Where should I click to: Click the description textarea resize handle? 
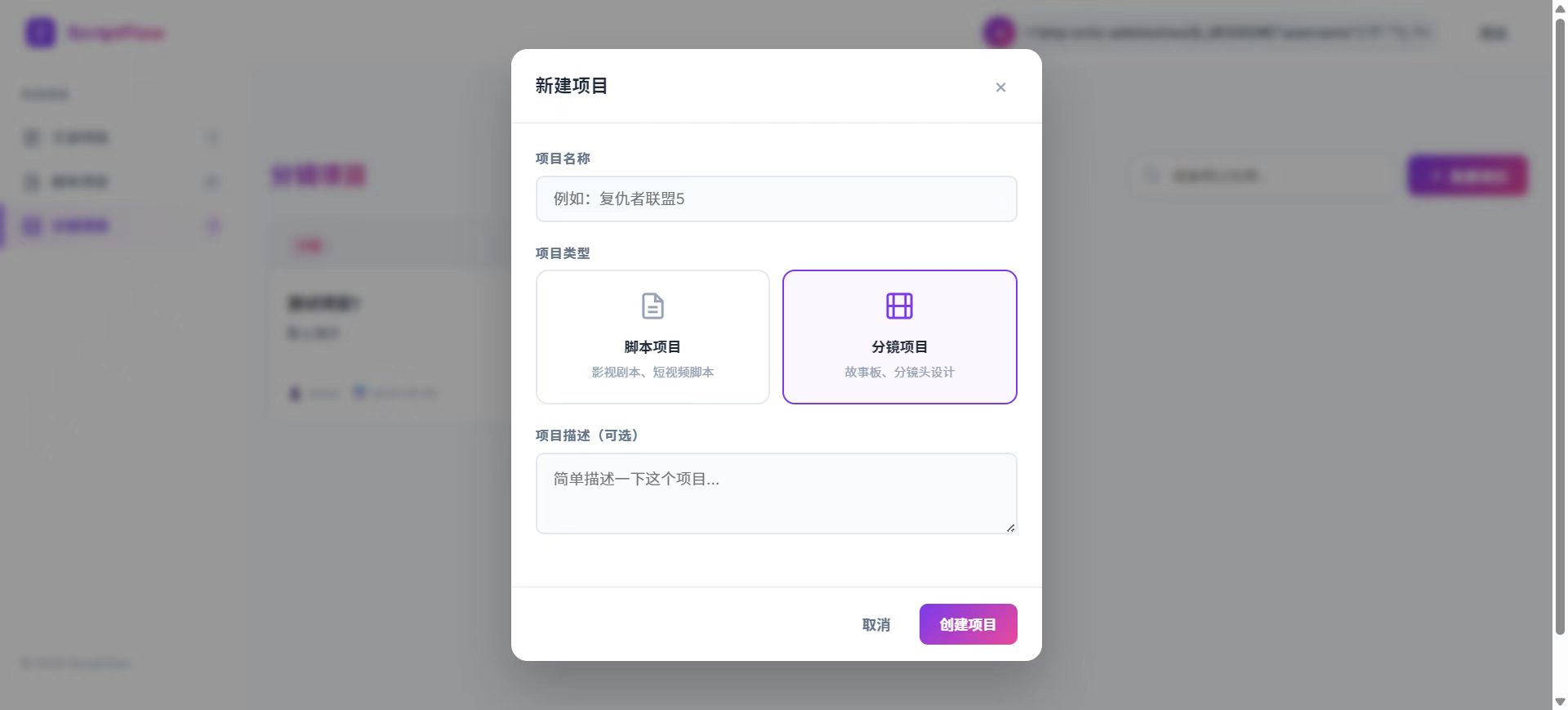click(x=1010, y=528)
